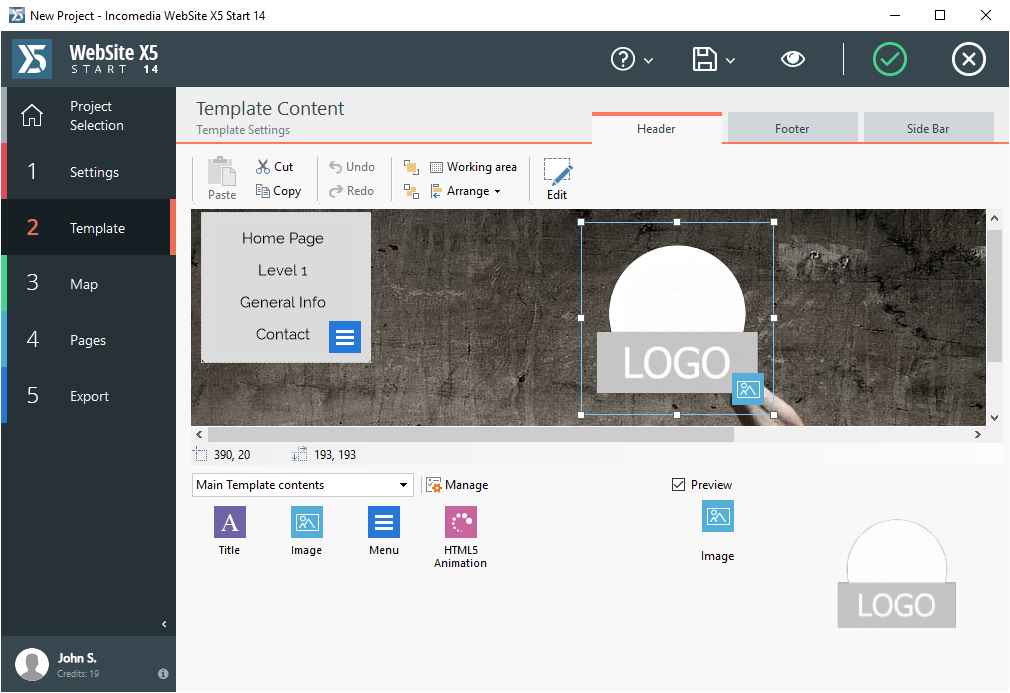Switch to the Footer tab
The height and width of the screenshot is (693, 1010).
792,128
